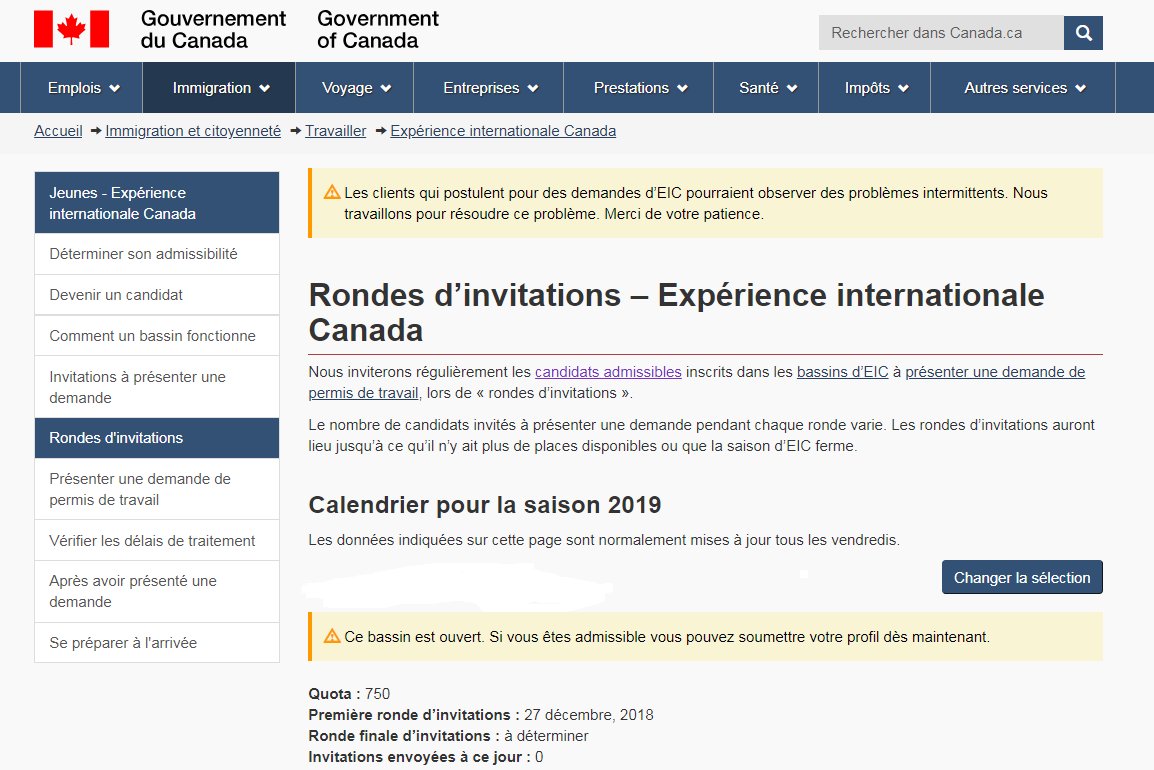The image size is (1154, 770).
Task: Open 'Jeunes - Expérience internationale Canada' sidebar header
Action: pos(157,202)
